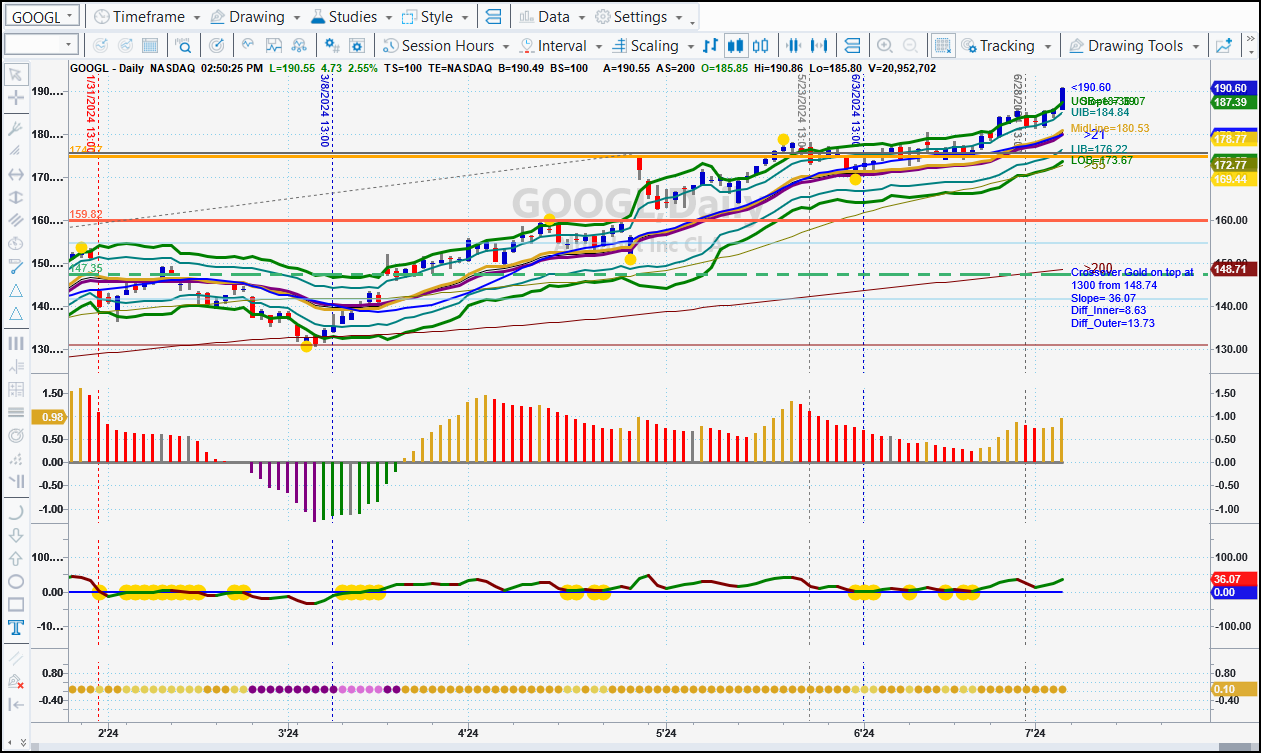The width and height of the screenshot is (1261, 753).
Task: Open the gear-with-hash settings icon
Action: tap(332, 46)
